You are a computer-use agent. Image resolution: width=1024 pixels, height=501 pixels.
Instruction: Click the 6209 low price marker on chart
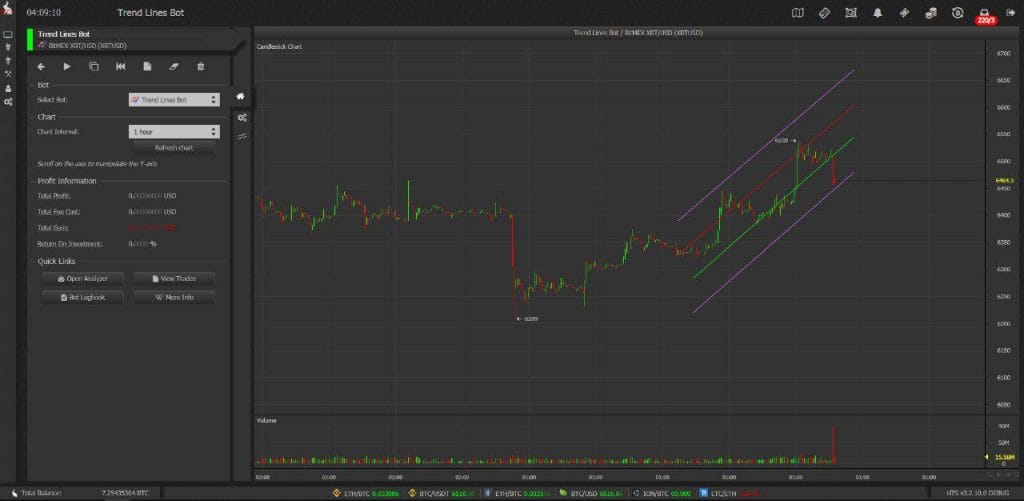[x=527, y=319]
